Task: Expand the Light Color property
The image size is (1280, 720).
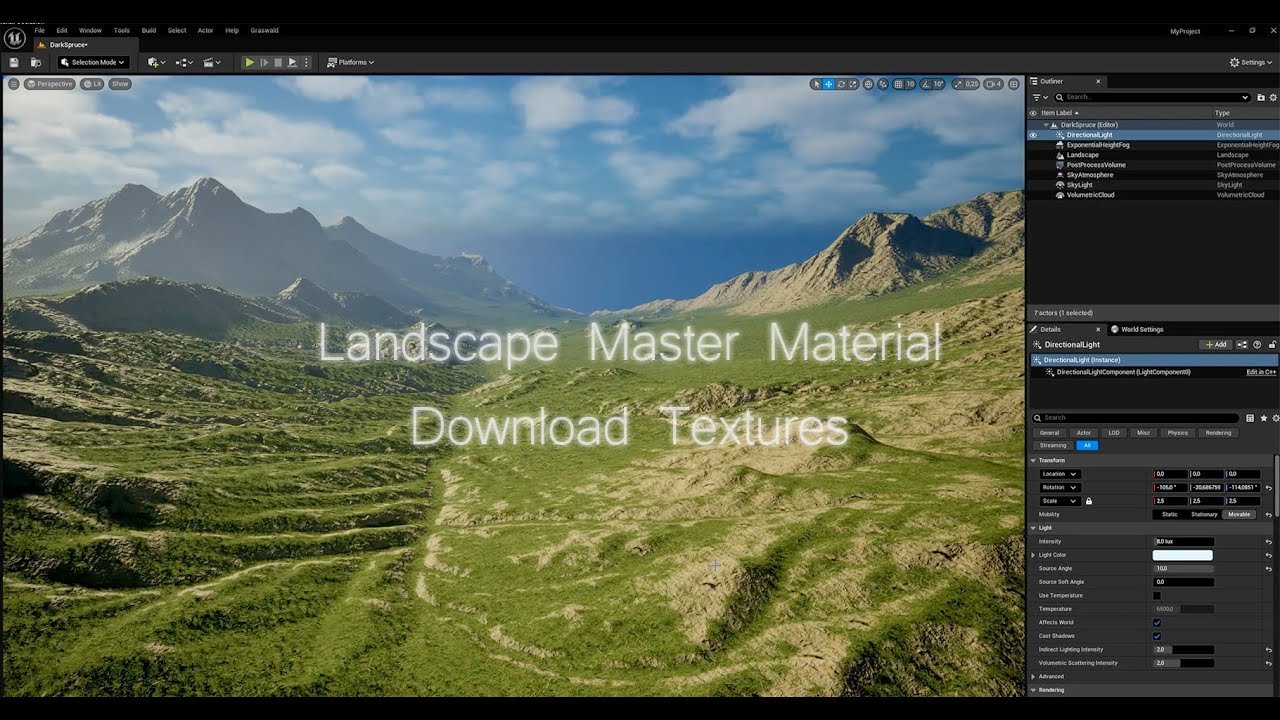Action: click(x=1033, y=555)
